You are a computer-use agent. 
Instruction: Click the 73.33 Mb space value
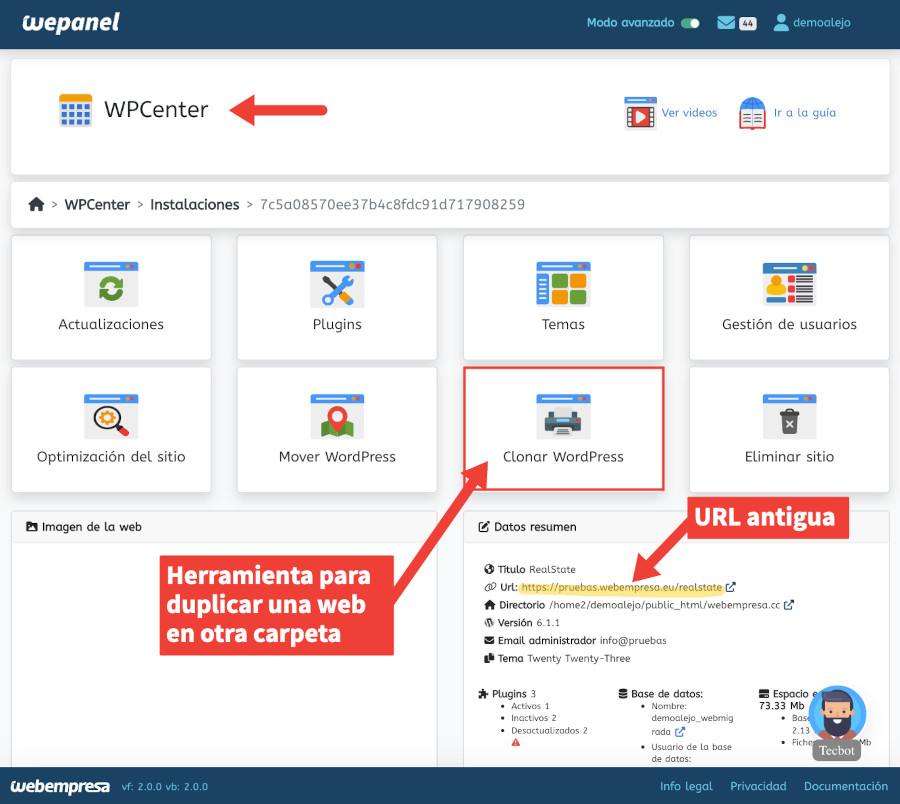[x=781, y=706]
